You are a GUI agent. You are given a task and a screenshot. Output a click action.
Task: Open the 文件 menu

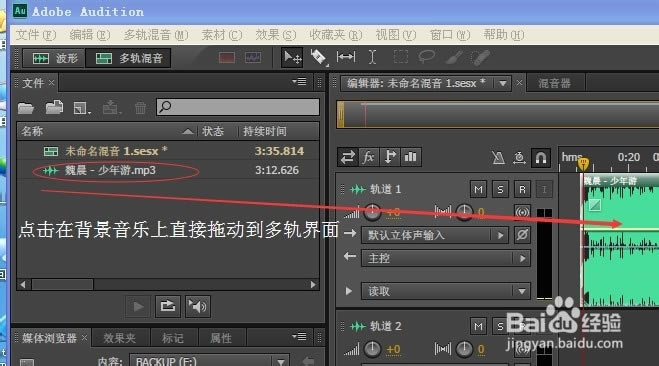point(36,34)
